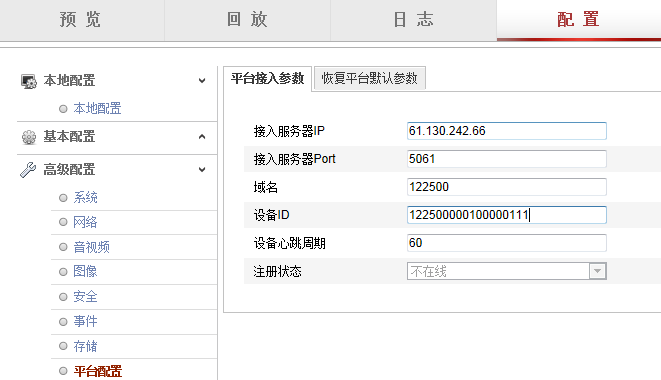
Task: Click the 本地配置 monitor icon
Action: pyautogui.click(x=29, y=81)
